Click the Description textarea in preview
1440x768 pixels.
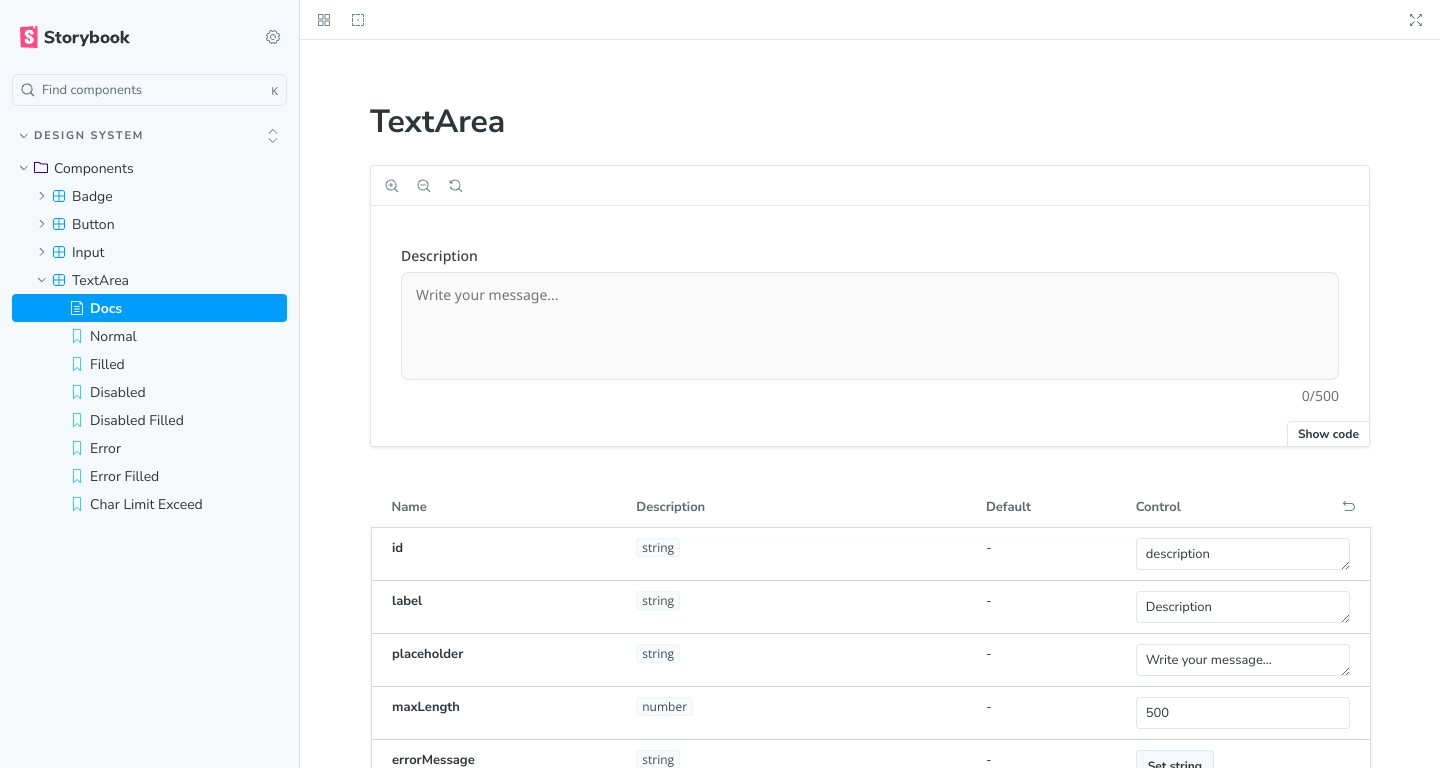(x=870, y=326)
